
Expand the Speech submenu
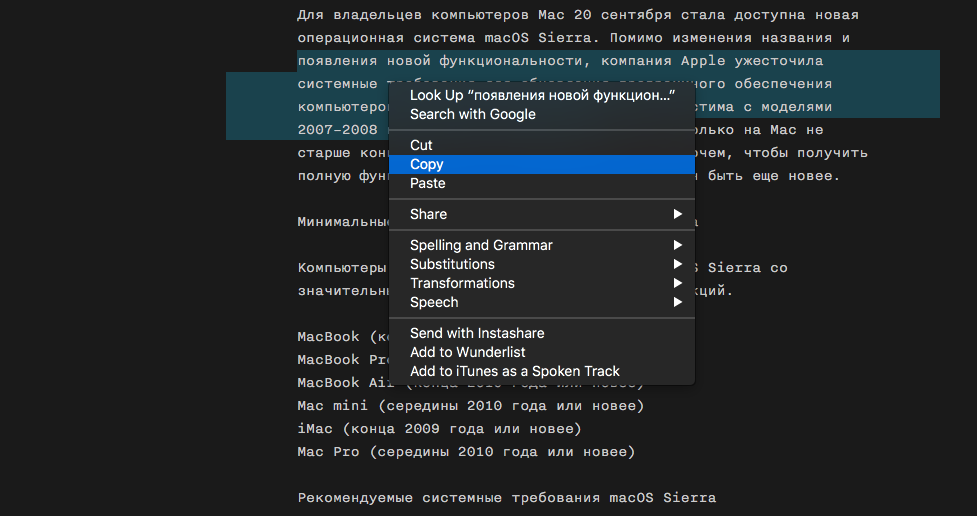(x=434, y=302)
